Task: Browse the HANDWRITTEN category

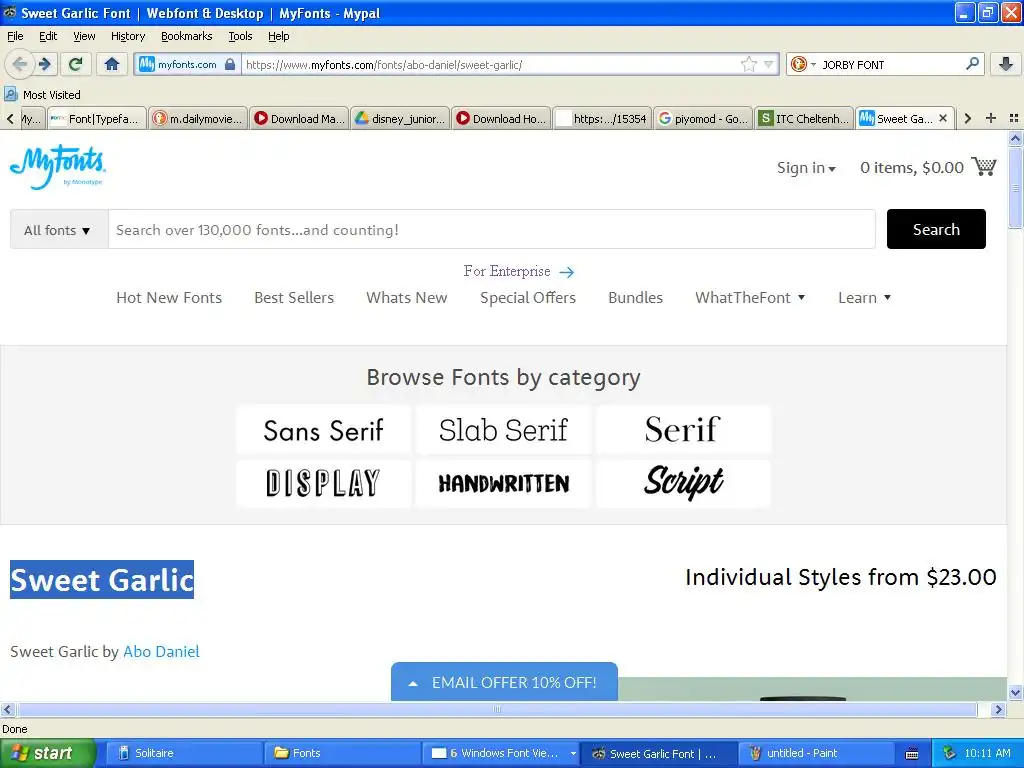Action: 504,483
